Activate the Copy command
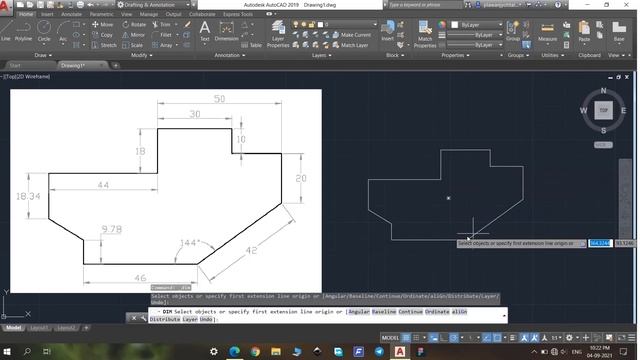This screenshot has width=640, height=360. 102,35
